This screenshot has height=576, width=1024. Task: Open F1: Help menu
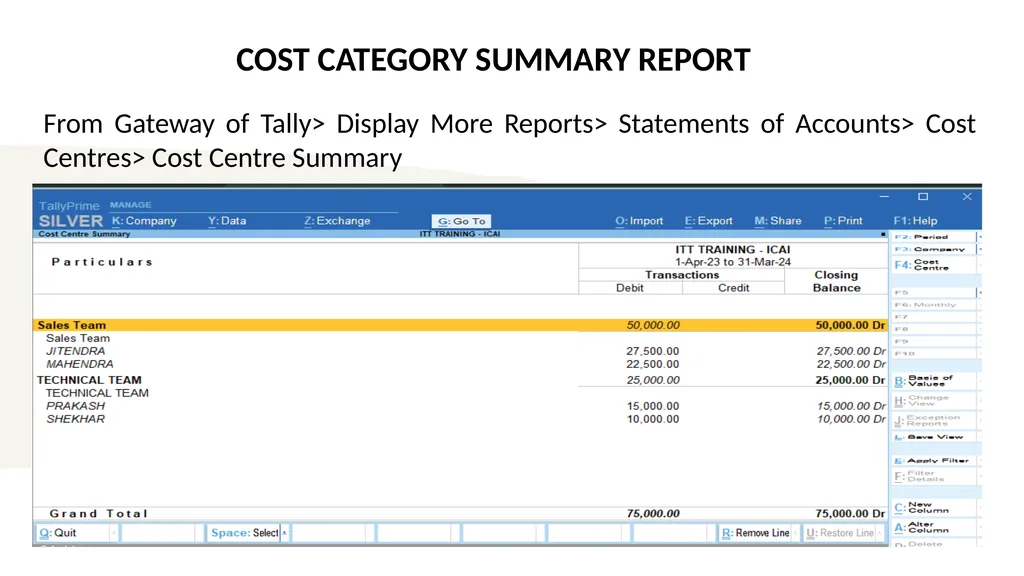(915, 221)
